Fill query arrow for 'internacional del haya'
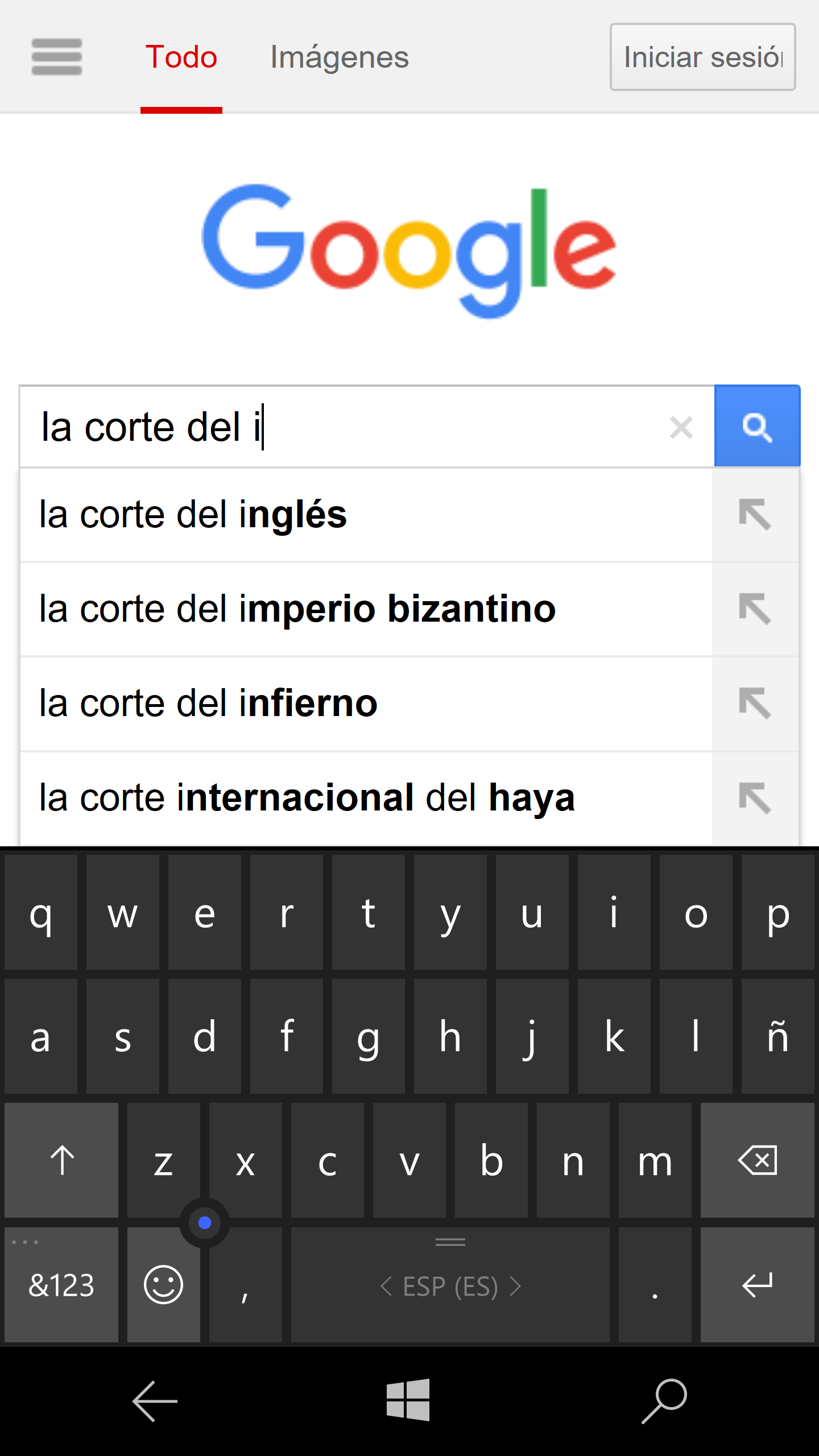Image resolution: width=819 pixels, height=1456 pixels. click(x=755, y=798)
